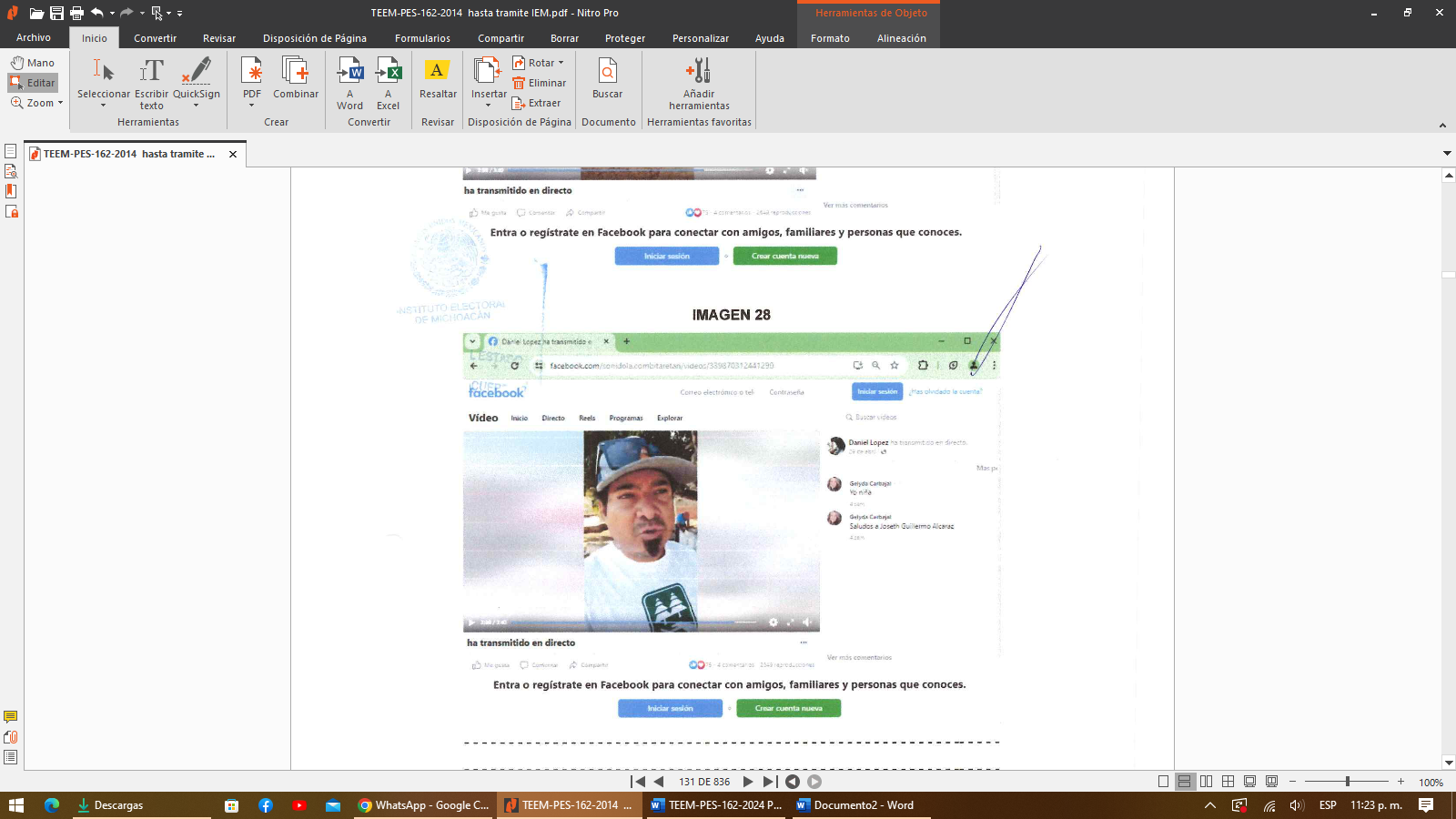Open the Disposición de Página tab
The width and height of the screenshot is (1456, 819).
tap(315, 38)
